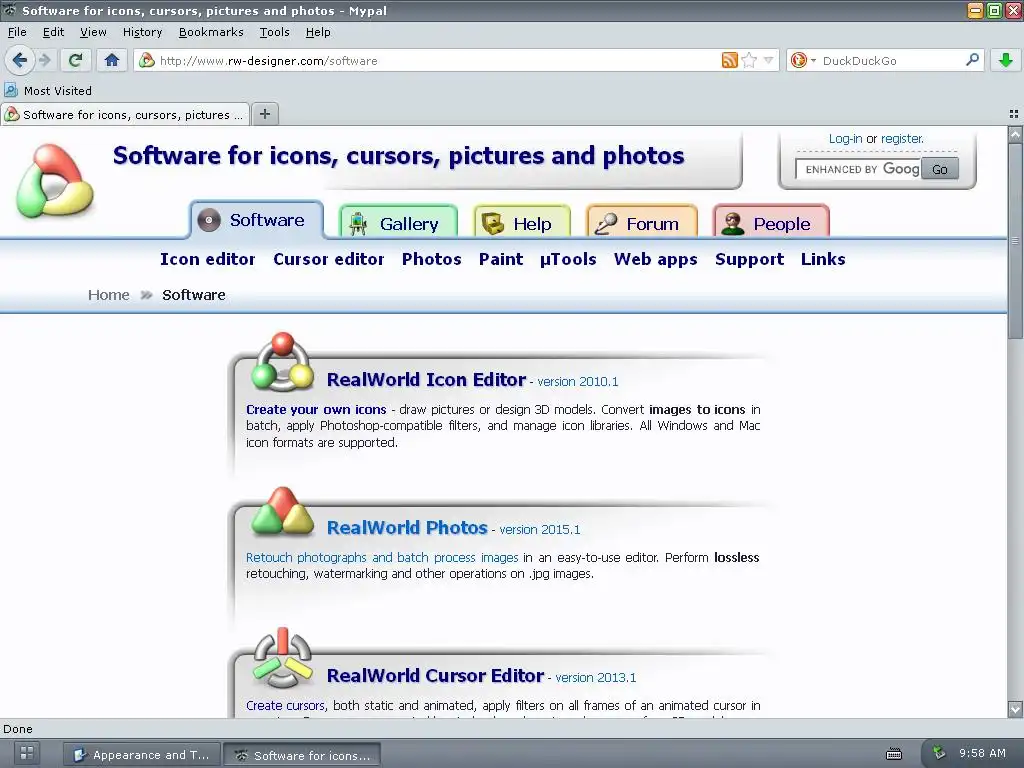1024x768 pixels.
Task: Open the History menu
Action: (x=142, y=32)
